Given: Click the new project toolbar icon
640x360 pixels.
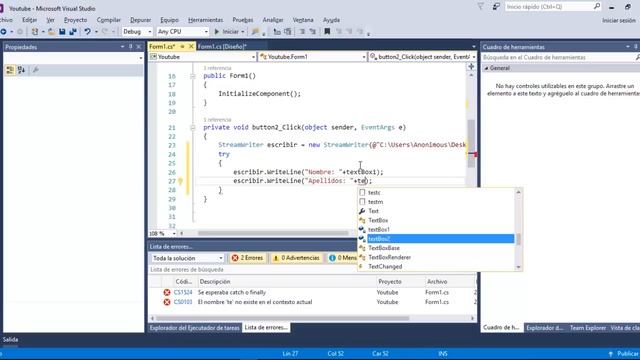Looking at the screenshot, I should click(35, 31).
